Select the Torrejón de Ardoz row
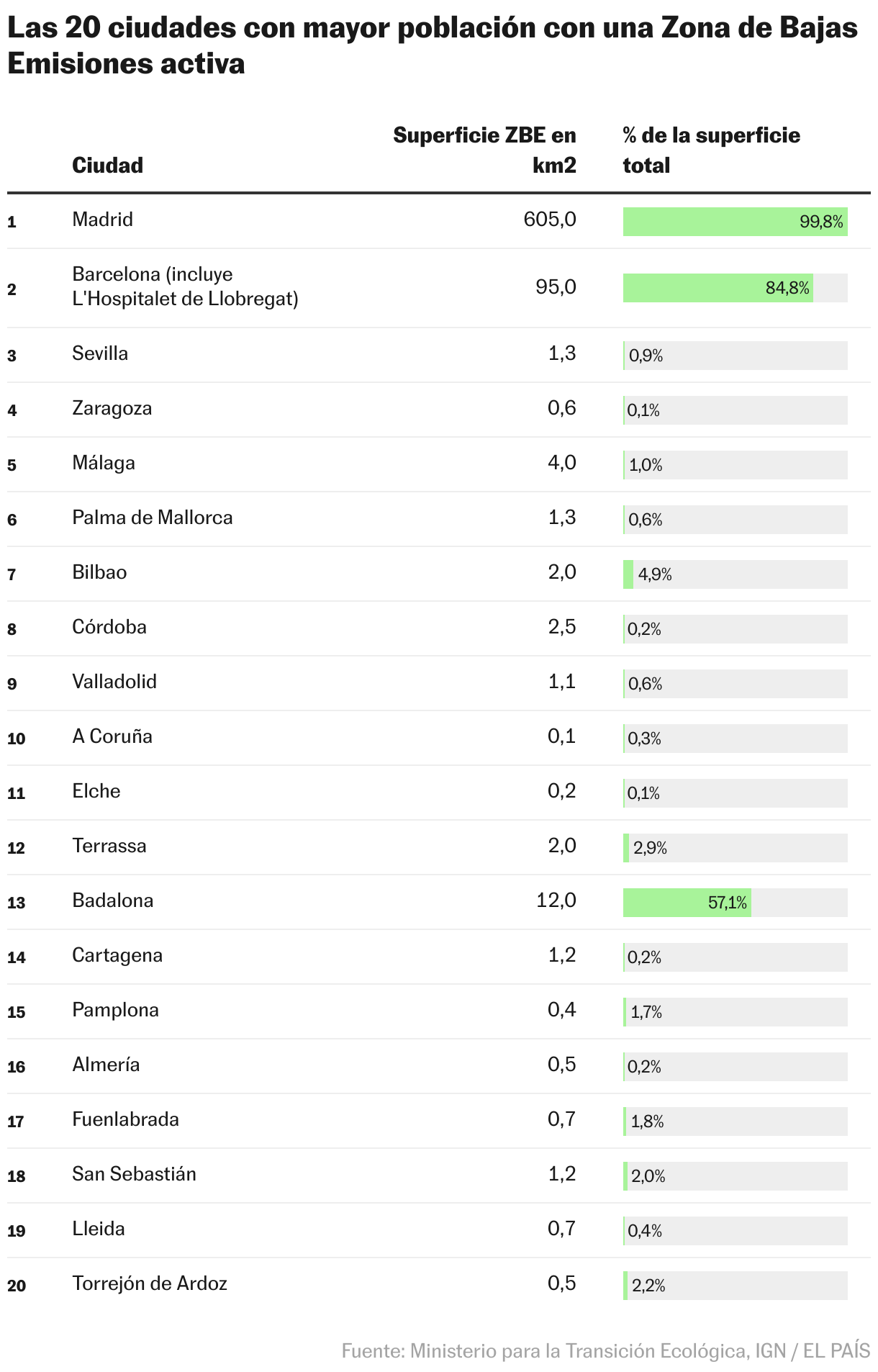Viewport: 878px width, 1372px height. [x=149, y=1283]
